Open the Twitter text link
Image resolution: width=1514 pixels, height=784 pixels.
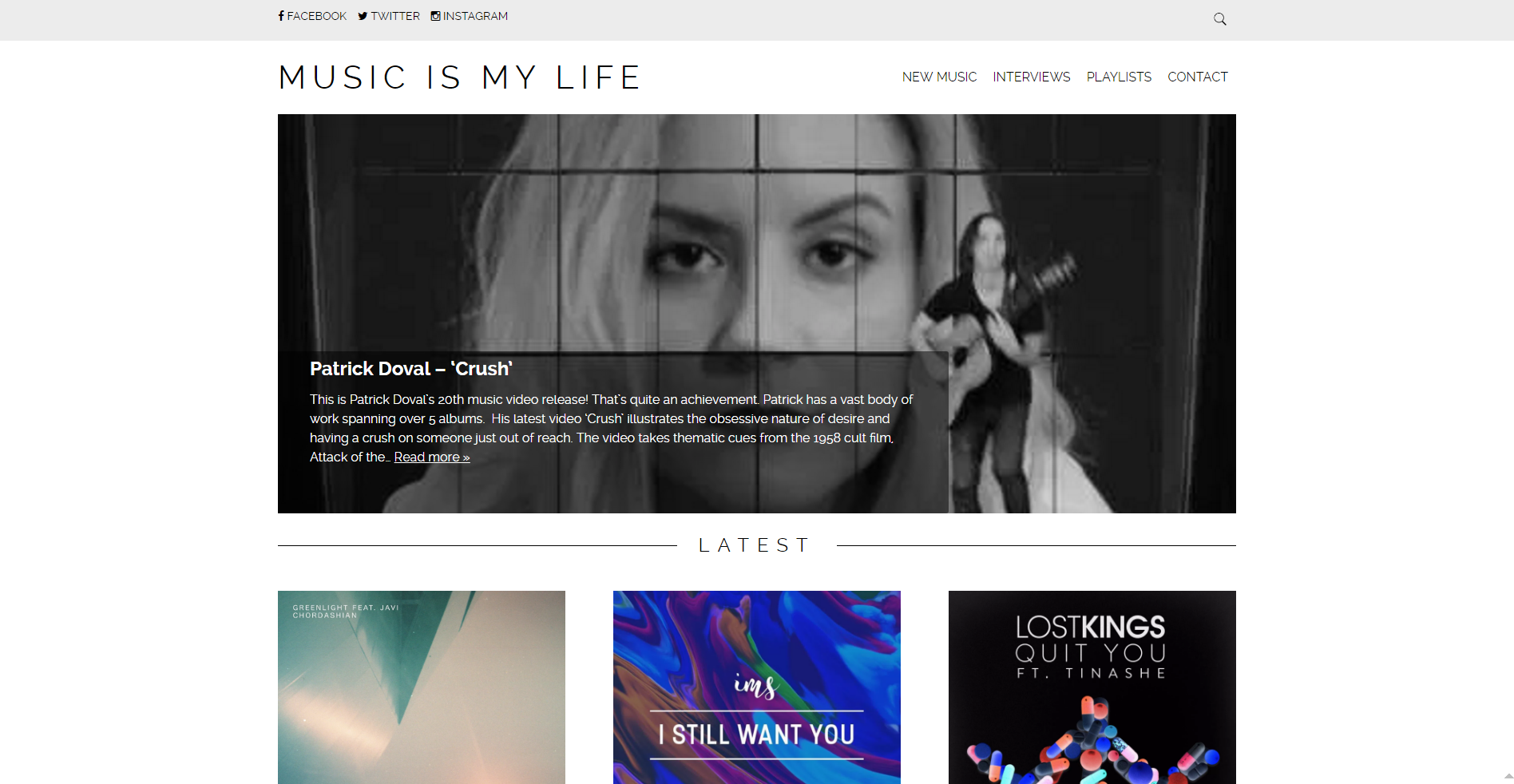(x=394, y=16)
